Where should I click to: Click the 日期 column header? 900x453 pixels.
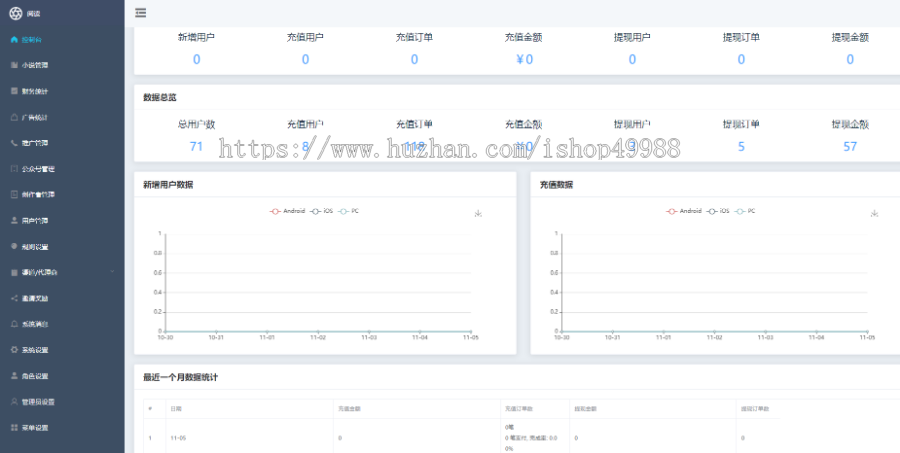click(x=176, y=409)
